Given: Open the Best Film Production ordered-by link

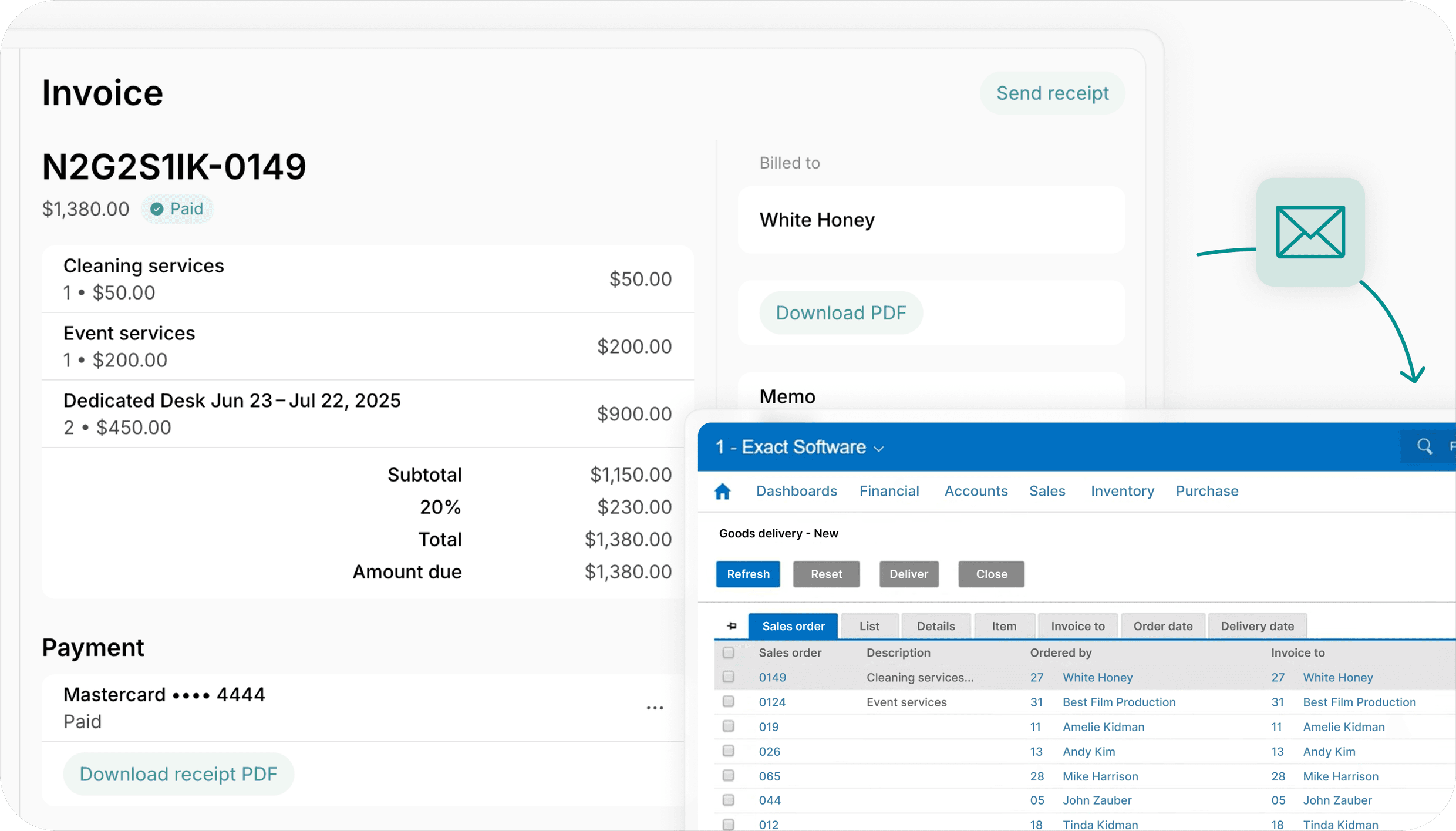Looking at the screenshot, I should [x=1118, y=702].
